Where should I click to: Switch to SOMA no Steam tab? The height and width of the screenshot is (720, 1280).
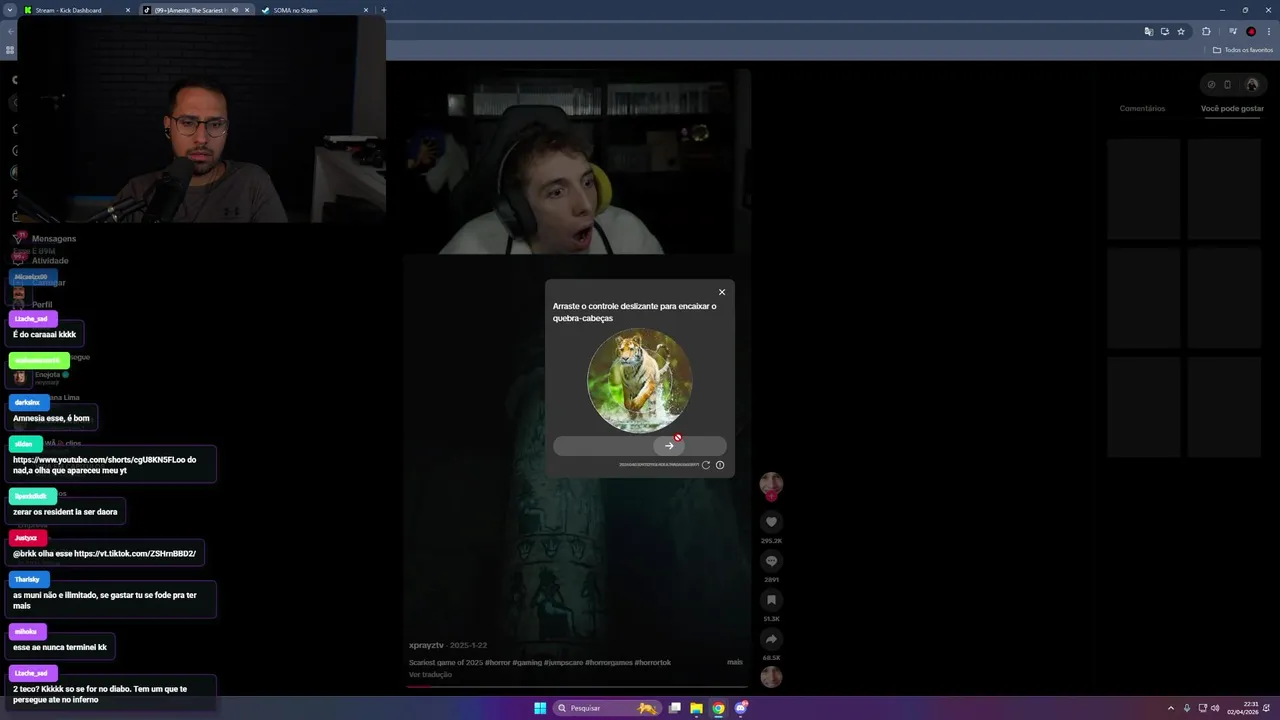[x=315, y=10]
